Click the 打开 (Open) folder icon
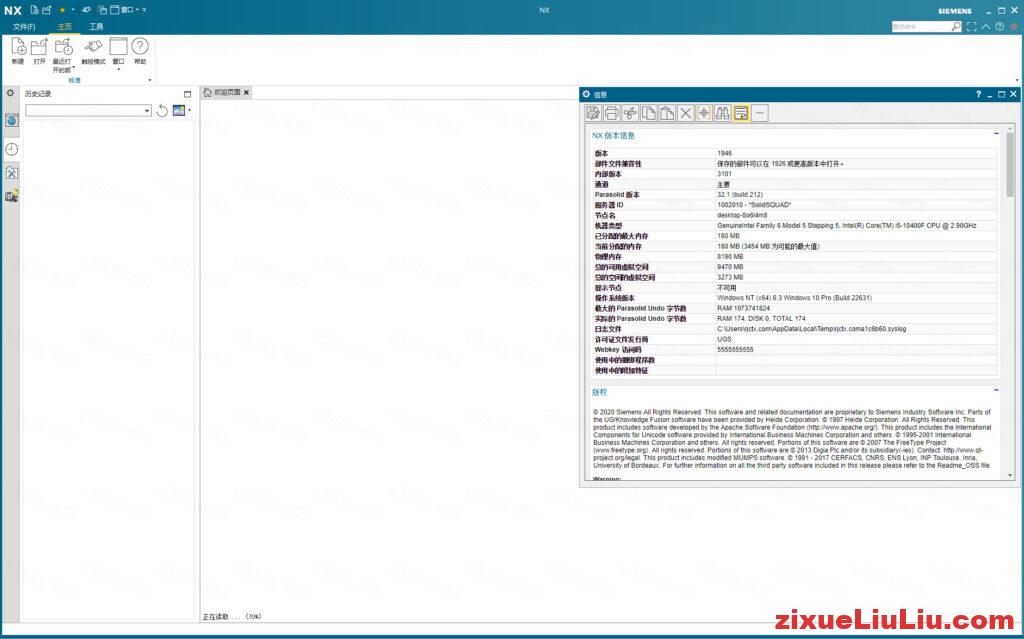This screenshot has width=1024, height=639. point(40,47)
